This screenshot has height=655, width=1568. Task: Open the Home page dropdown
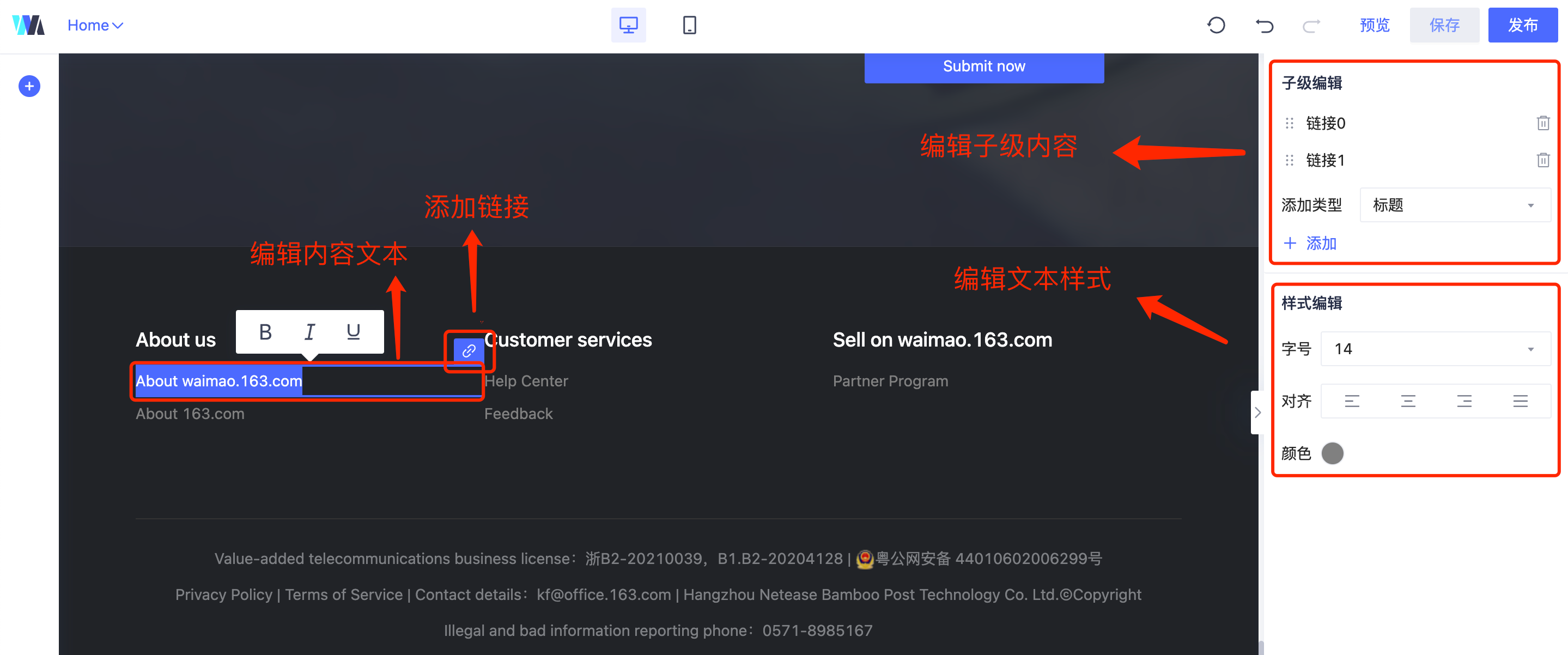[95, 25]
